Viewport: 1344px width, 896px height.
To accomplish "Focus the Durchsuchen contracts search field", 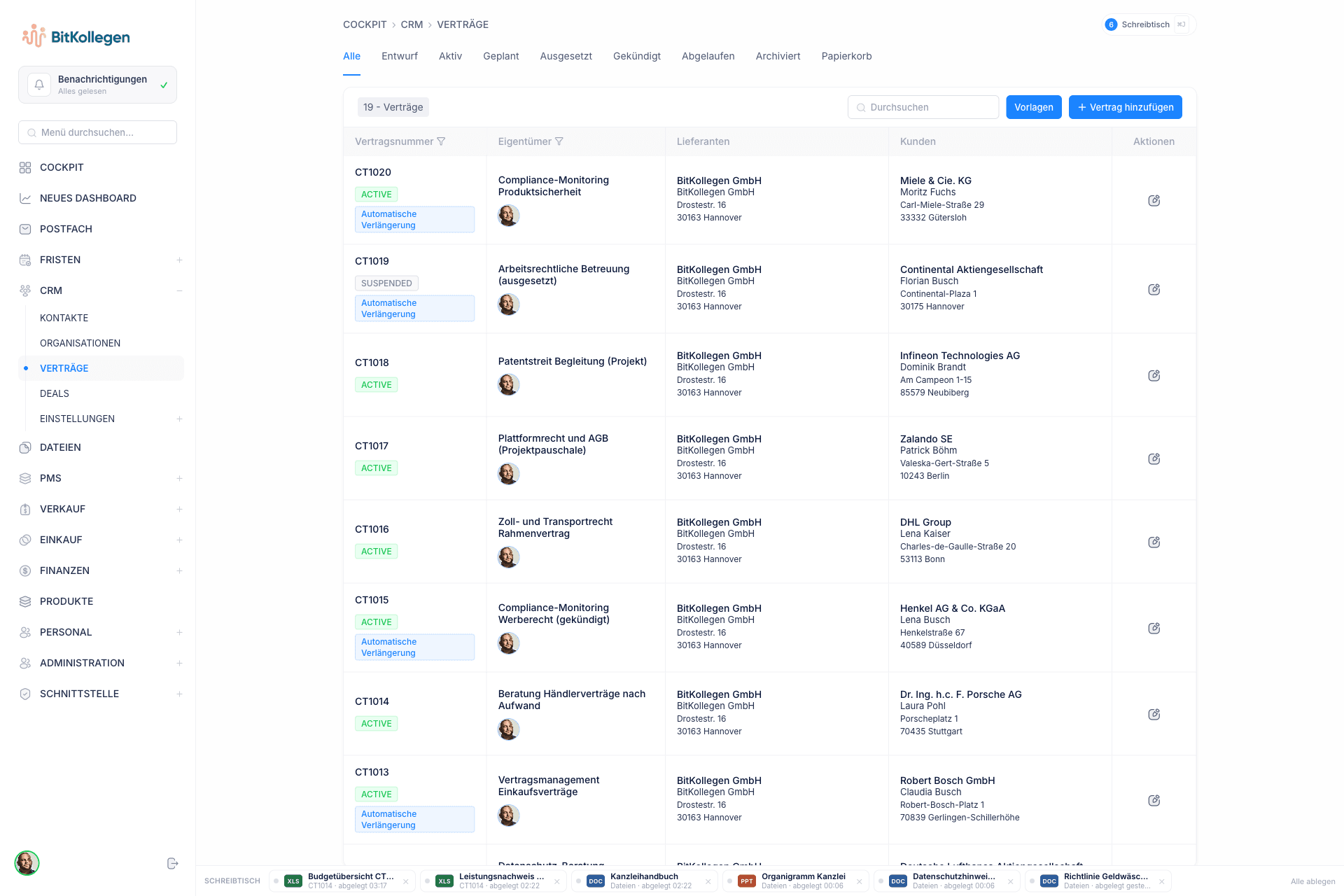I will click(x=923, y=107).
